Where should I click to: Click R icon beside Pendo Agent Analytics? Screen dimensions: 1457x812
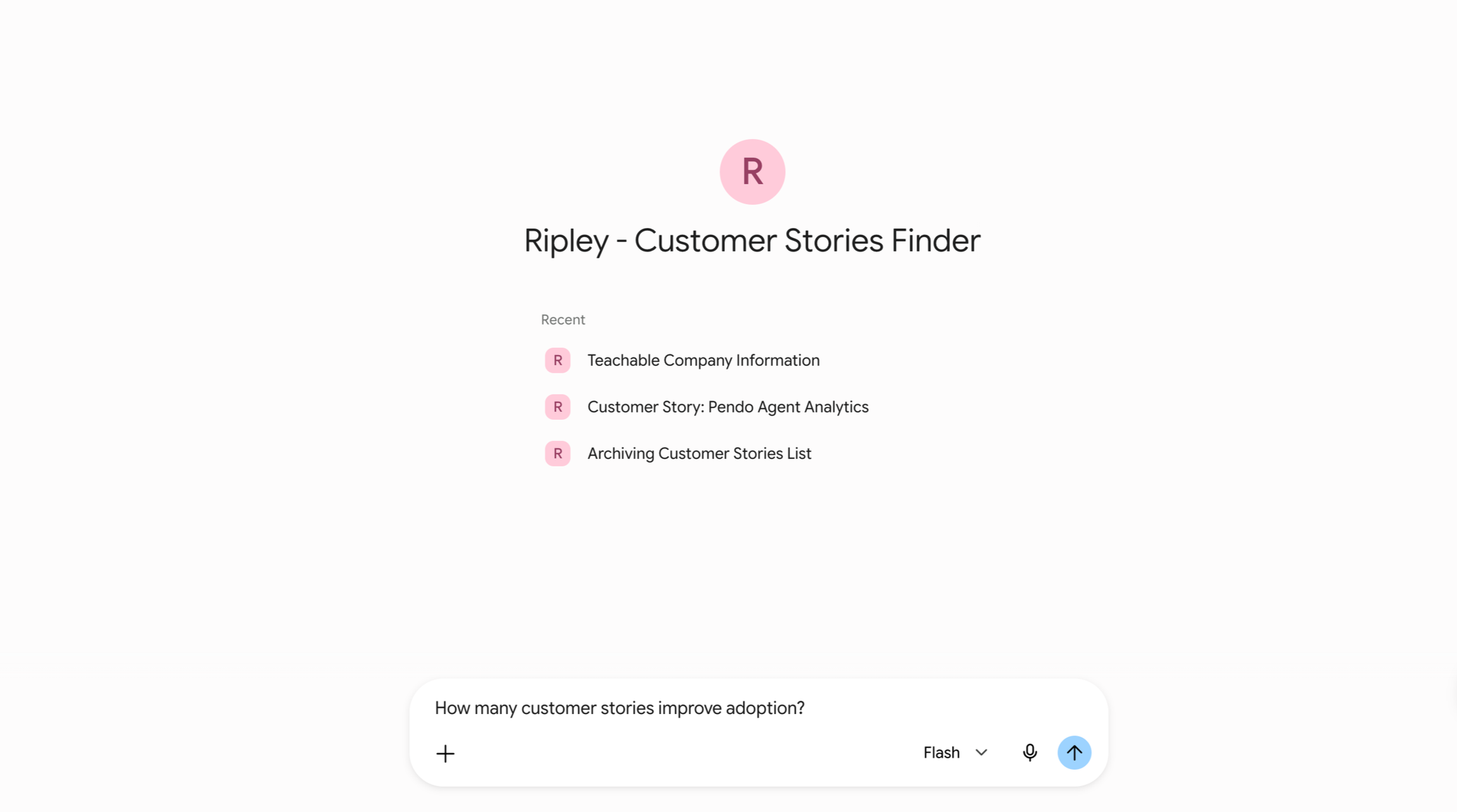pyautogui.click(x=558, y=407)
